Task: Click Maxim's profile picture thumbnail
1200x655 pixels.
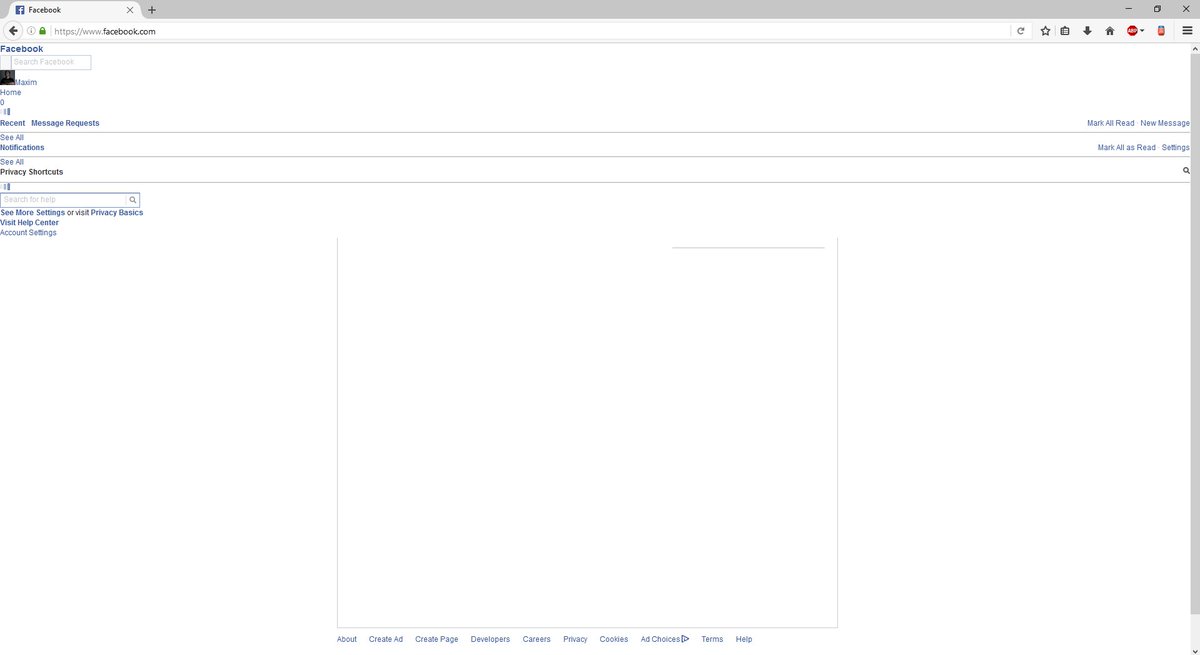Action: click(x=7, y=77)
